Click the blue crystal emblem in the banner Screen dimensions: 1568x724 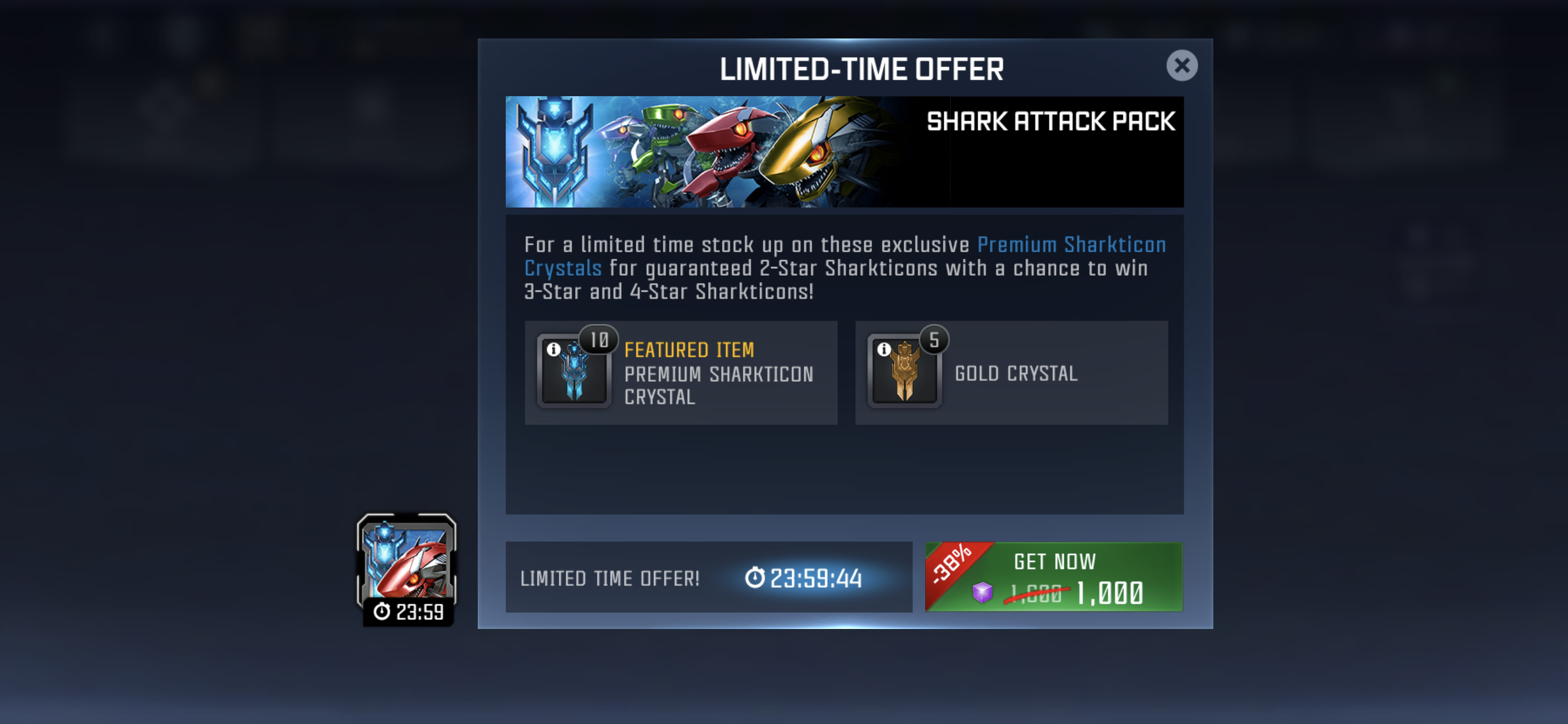(554, 152)
